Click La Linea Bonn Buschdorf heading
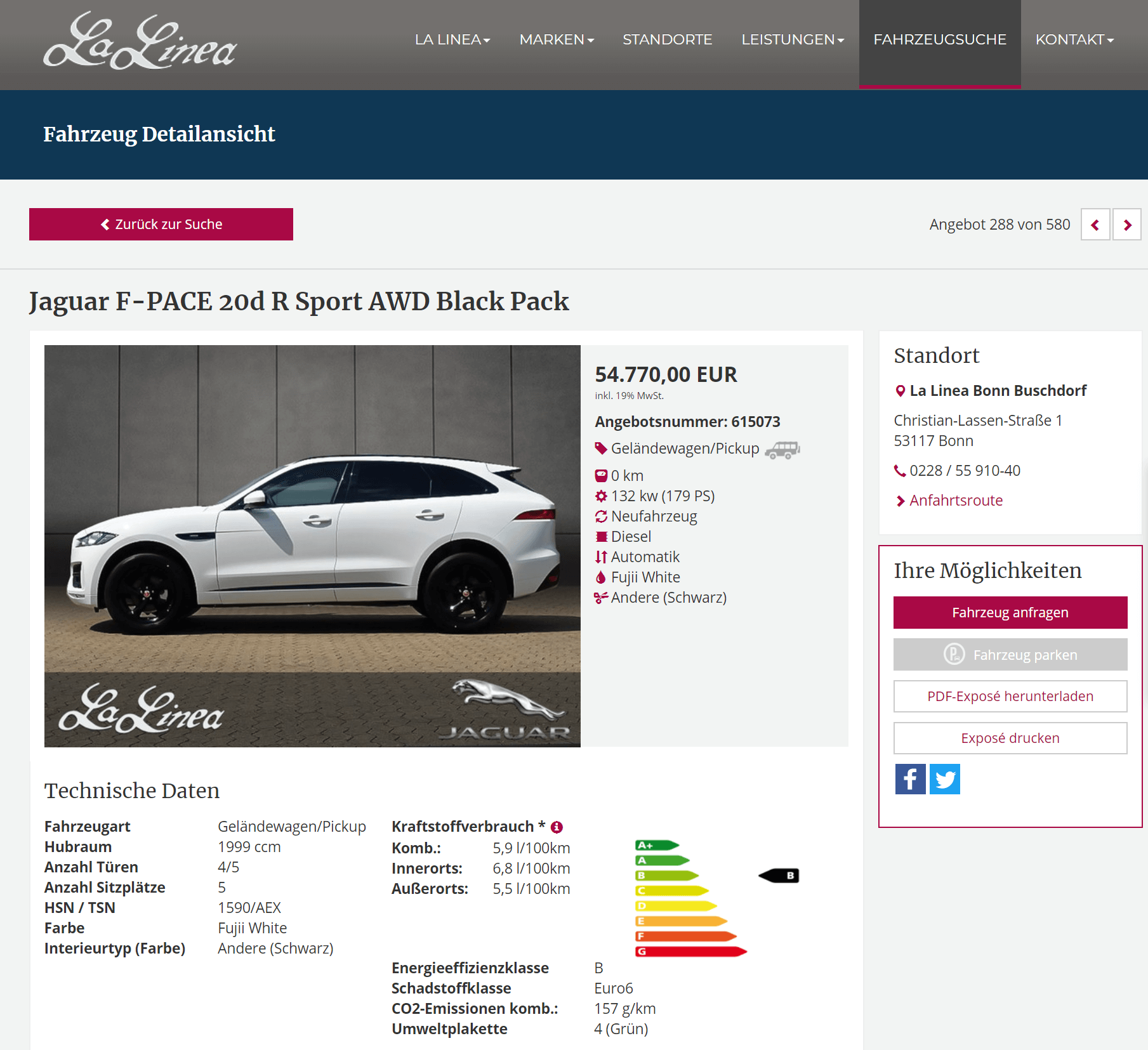1148x1050 pixels. [x=998, y=391]
